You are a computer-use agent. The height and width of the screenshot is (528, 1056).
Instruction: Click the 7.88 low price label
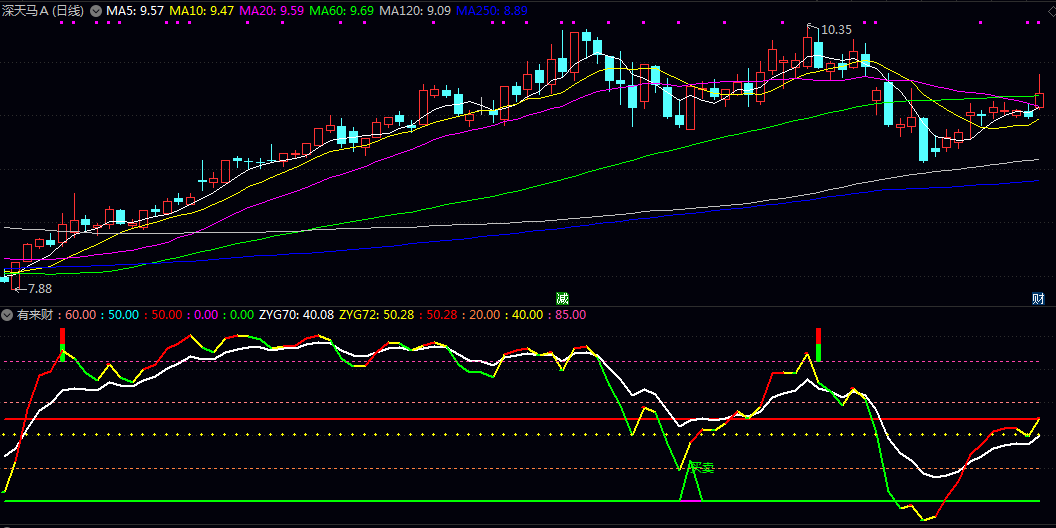40,288
